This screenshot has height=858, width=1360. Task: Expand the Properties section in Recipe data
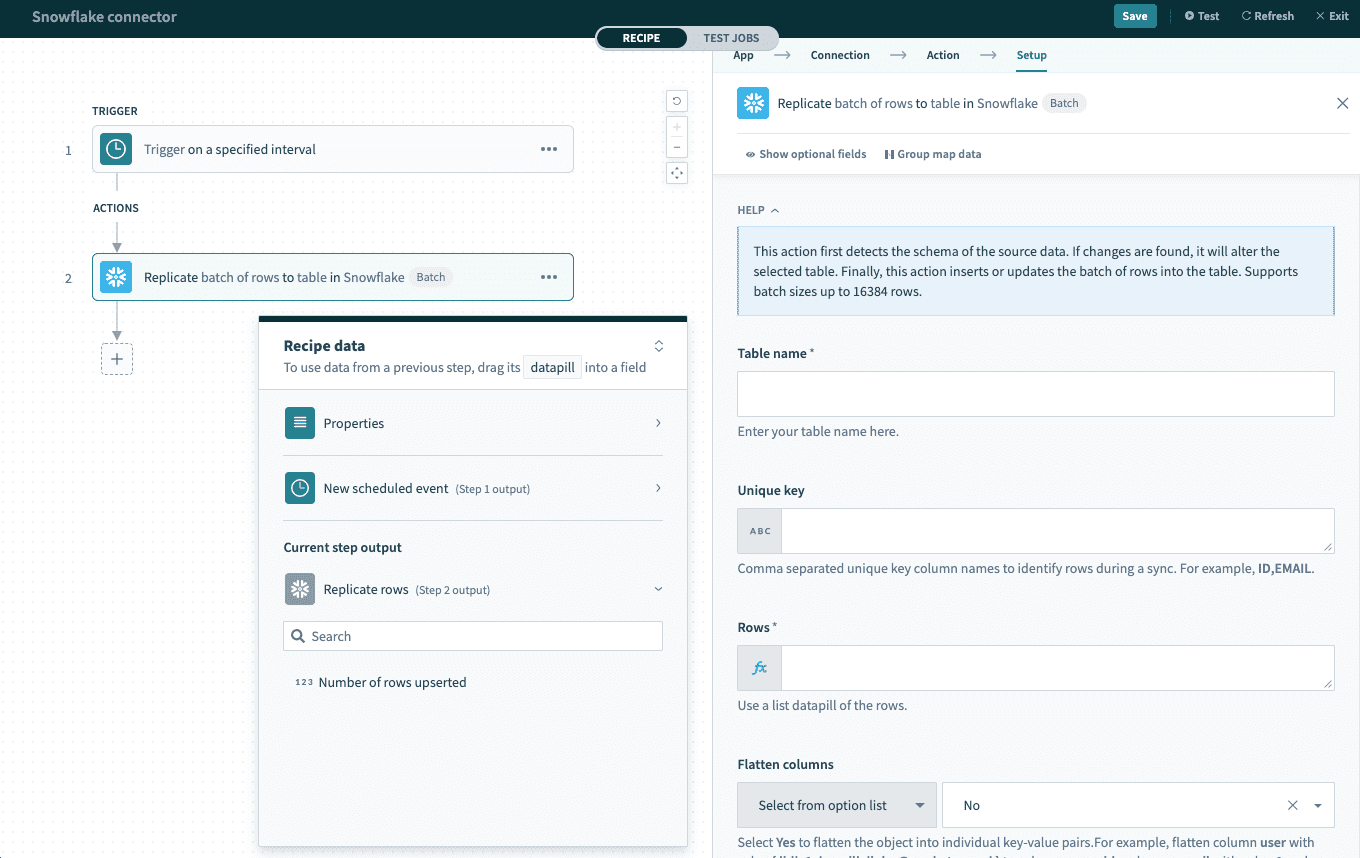tap(473, 423)
